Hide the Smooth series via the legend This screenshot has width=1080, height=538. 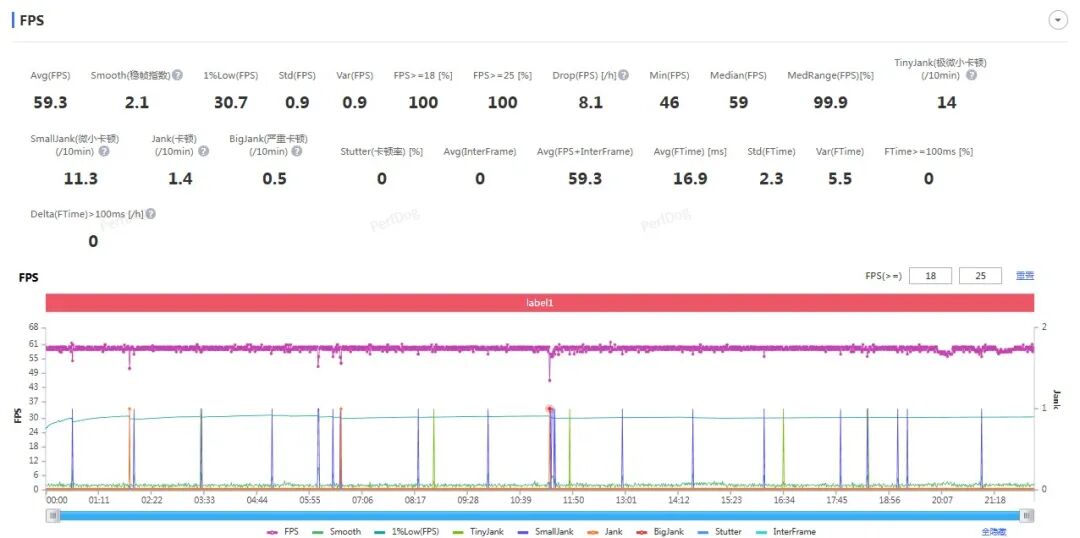(x=337, y=532)
